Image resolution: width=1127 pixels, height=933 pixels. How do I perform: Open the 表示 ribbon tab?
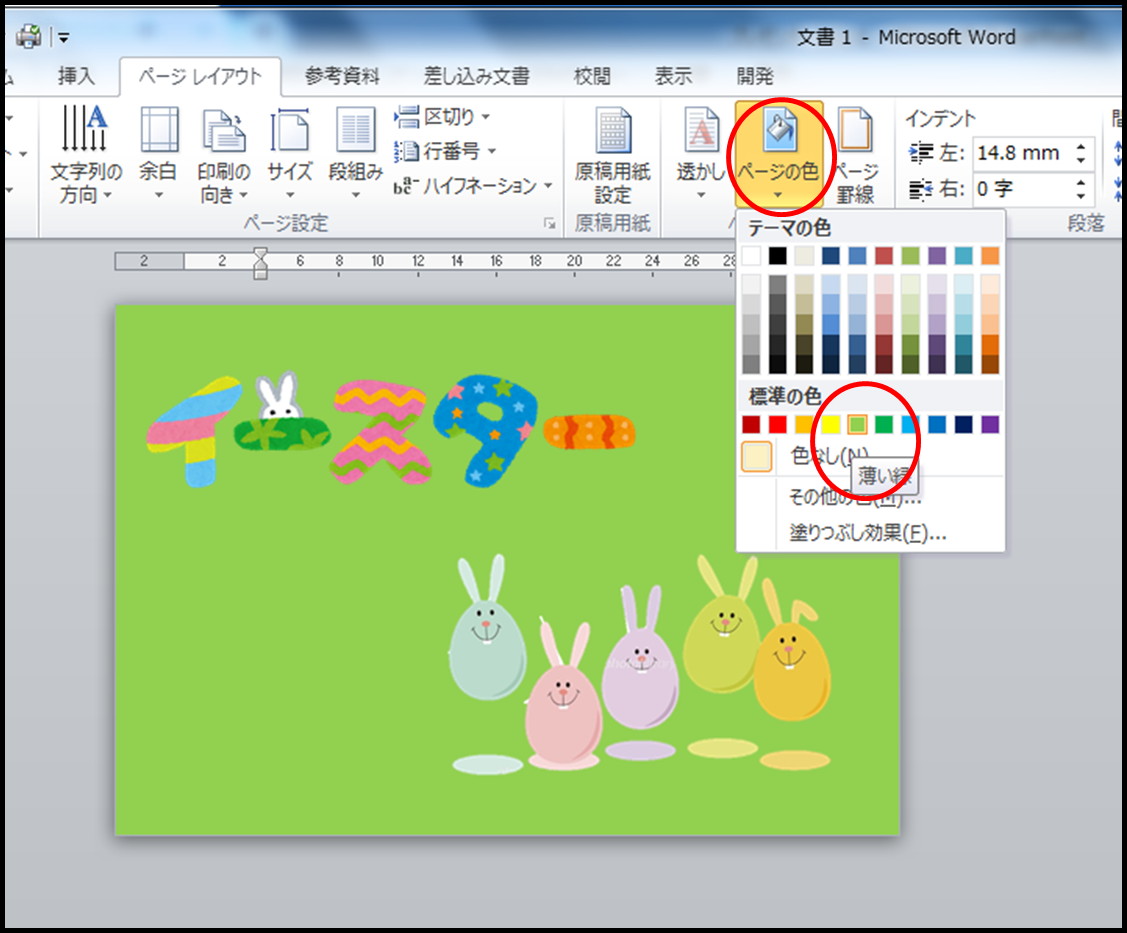tap(673, 76)
